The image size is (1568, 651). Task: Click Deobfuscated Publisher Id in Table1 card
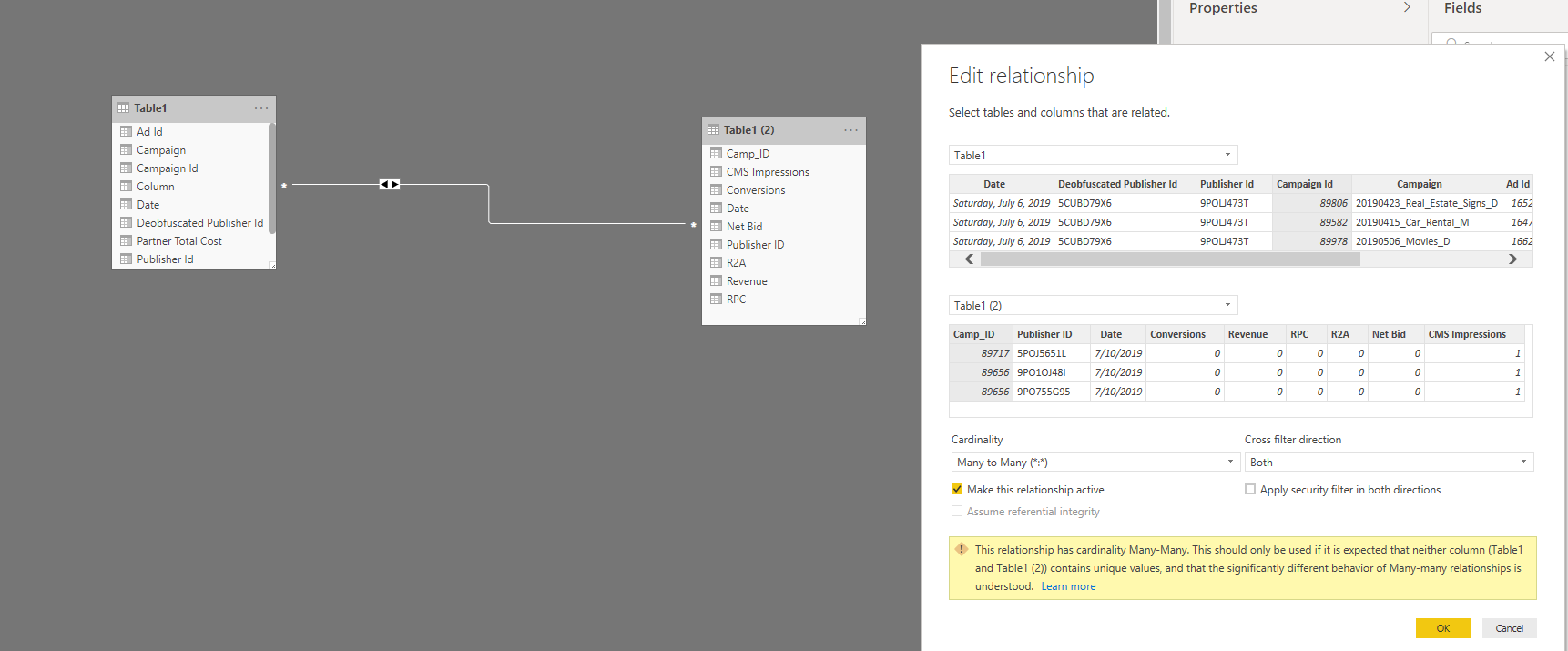pos(200,223)
